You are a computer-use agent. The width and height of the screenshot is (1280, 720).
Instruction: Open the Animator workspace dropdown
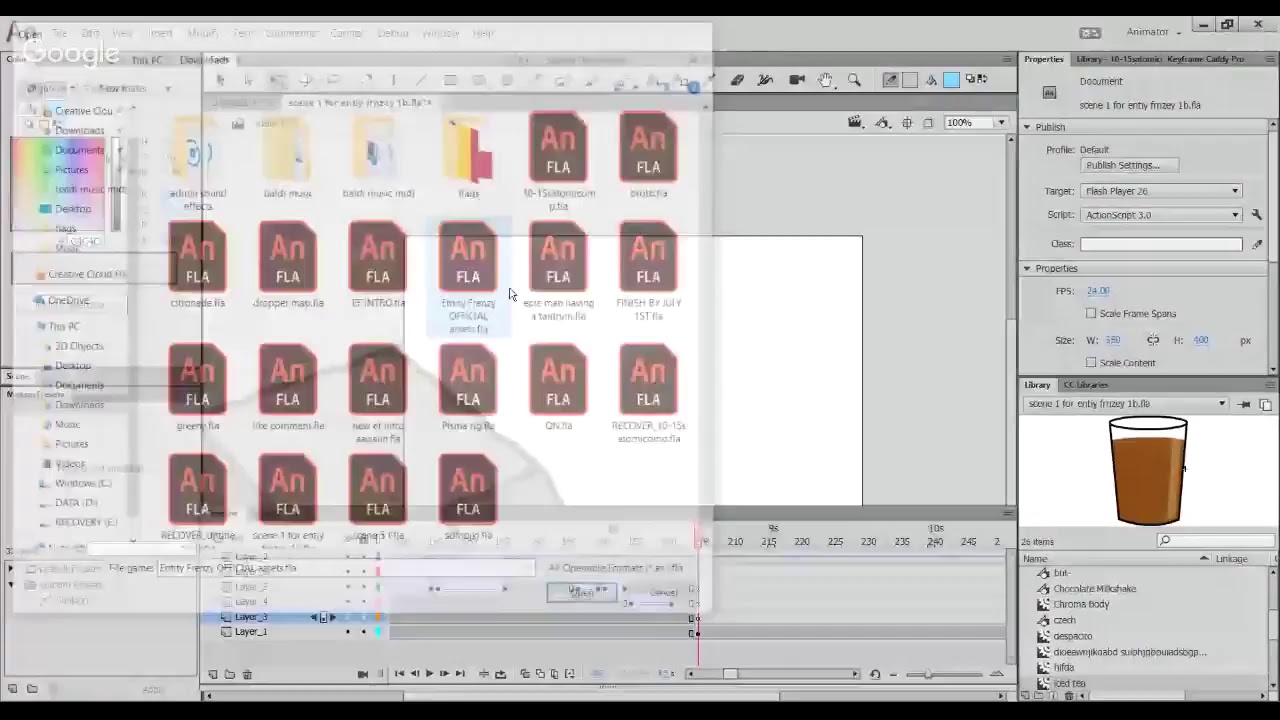point(1155,32)
